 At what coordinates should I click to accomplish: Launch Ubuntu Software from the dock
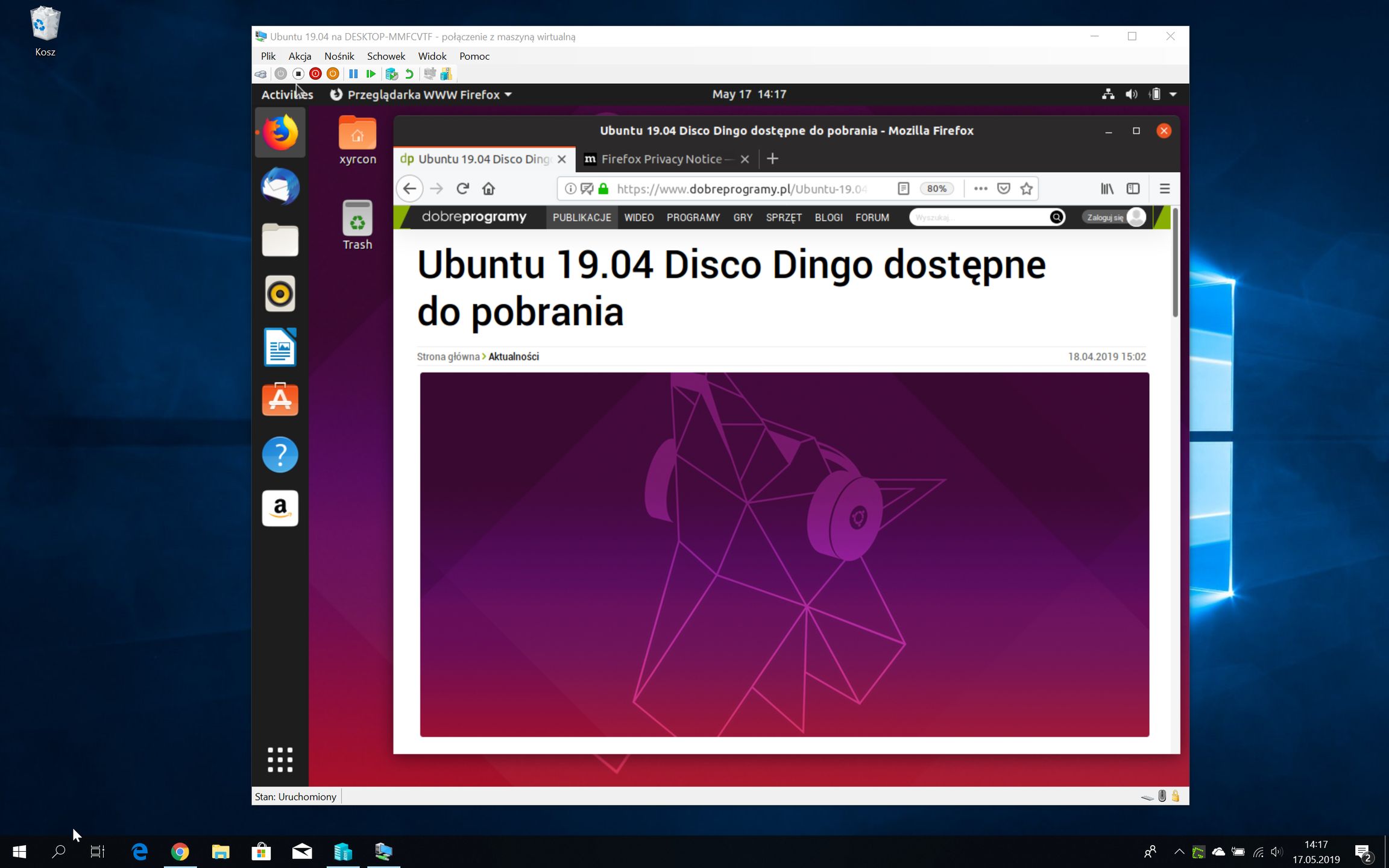280,398
